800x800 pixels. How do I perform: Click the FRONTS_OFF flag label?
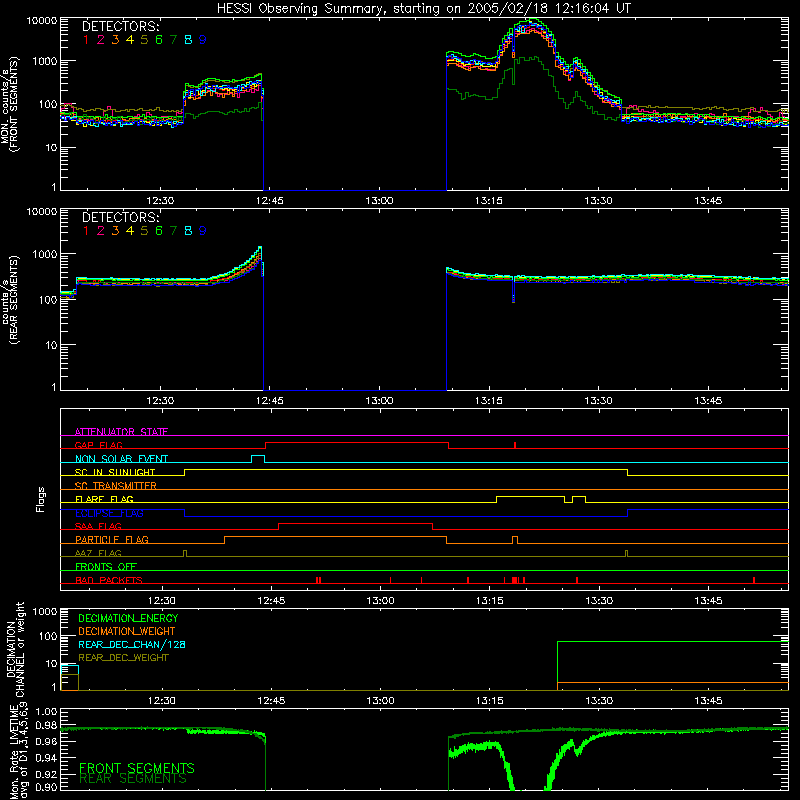[106, 566]
